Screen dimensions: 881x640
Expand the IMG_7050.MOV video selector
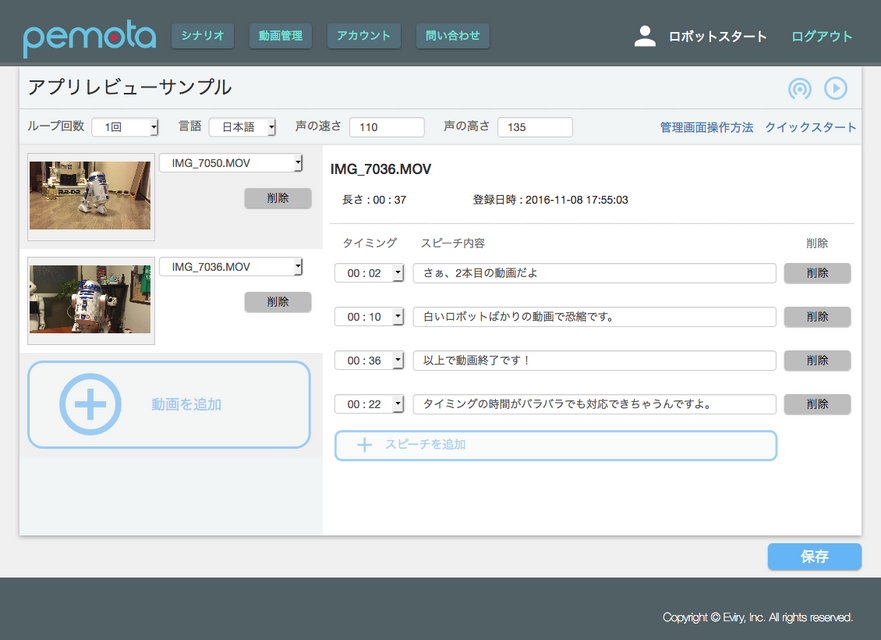(x=231, y=163)
